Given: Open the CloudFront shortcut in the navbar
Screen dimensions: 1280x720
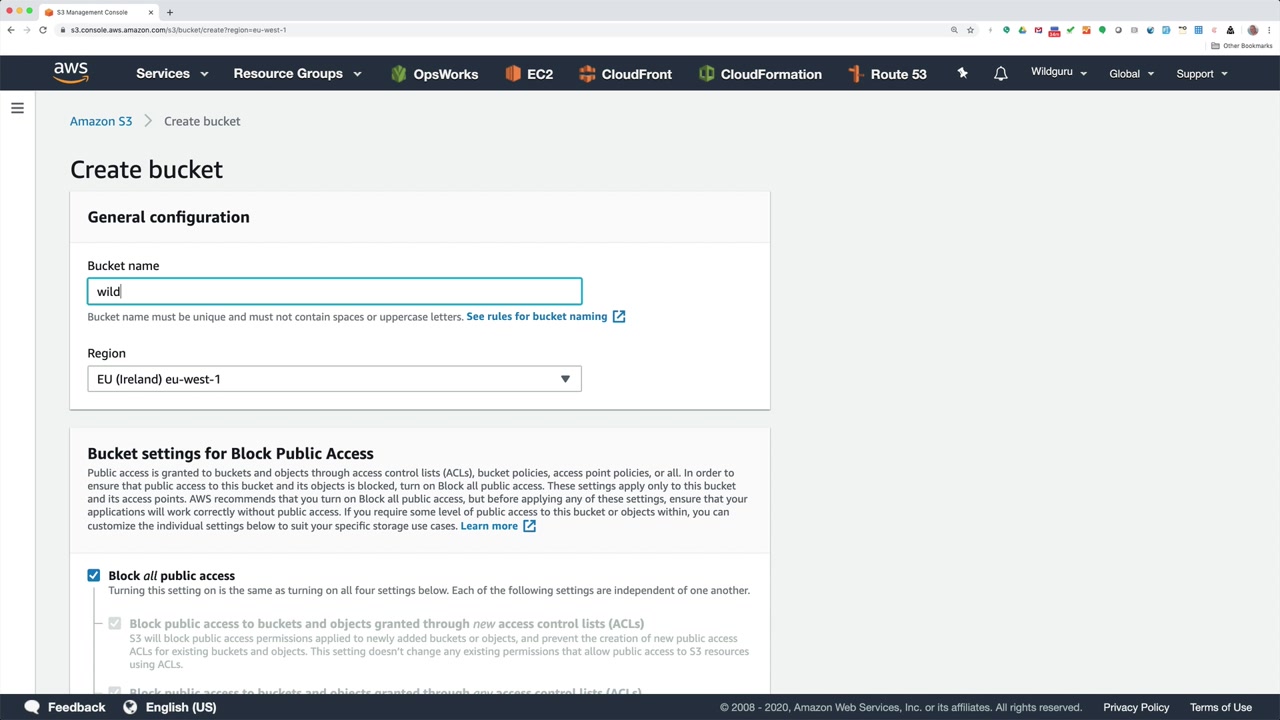Looking at the screenshot, I should [x=625, y=74].
